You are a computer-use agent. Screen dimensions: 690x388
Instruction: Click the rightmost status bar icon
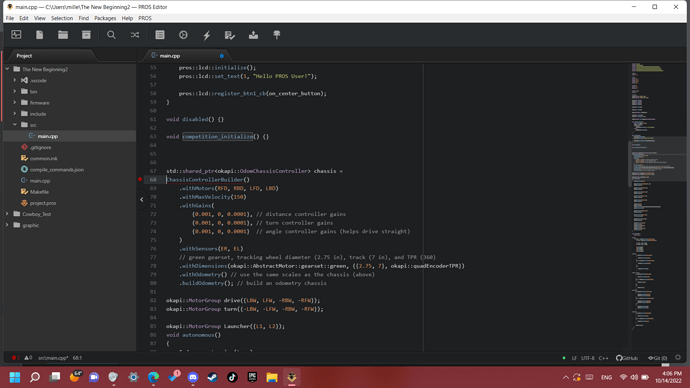point(678,358)
